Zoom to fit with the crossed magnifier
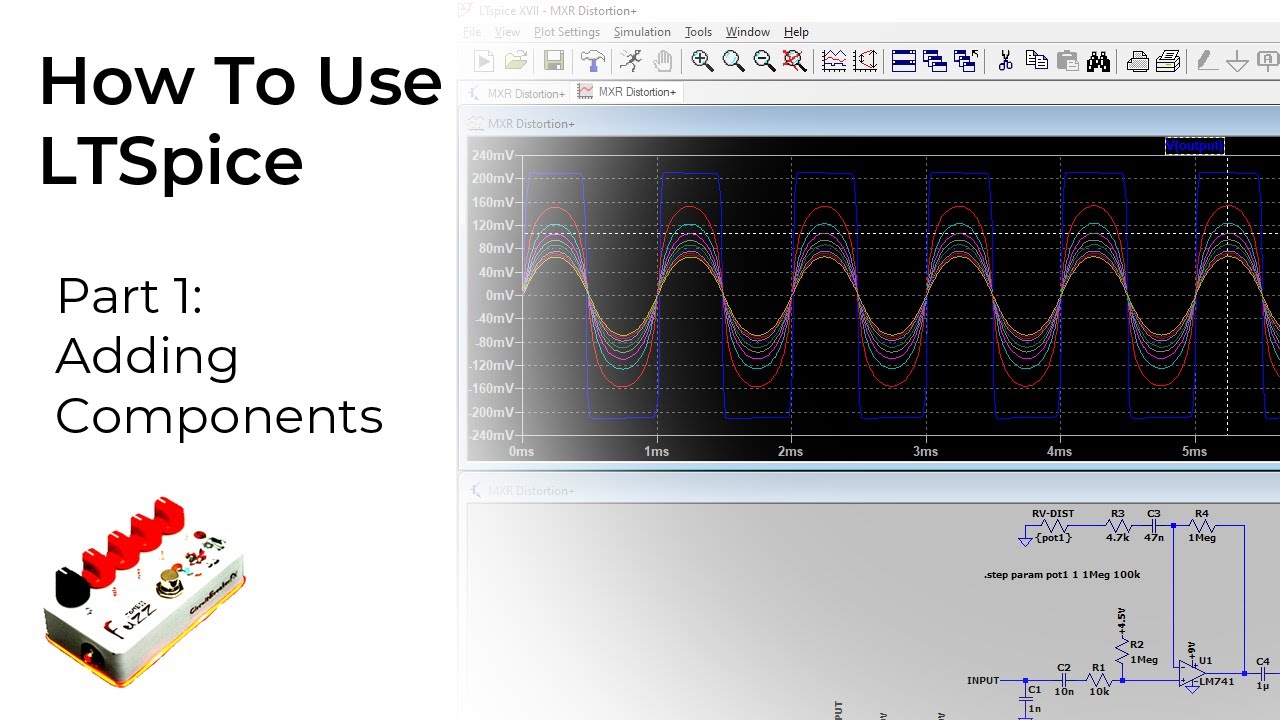The image size is (1280, 720). point(795,61)
